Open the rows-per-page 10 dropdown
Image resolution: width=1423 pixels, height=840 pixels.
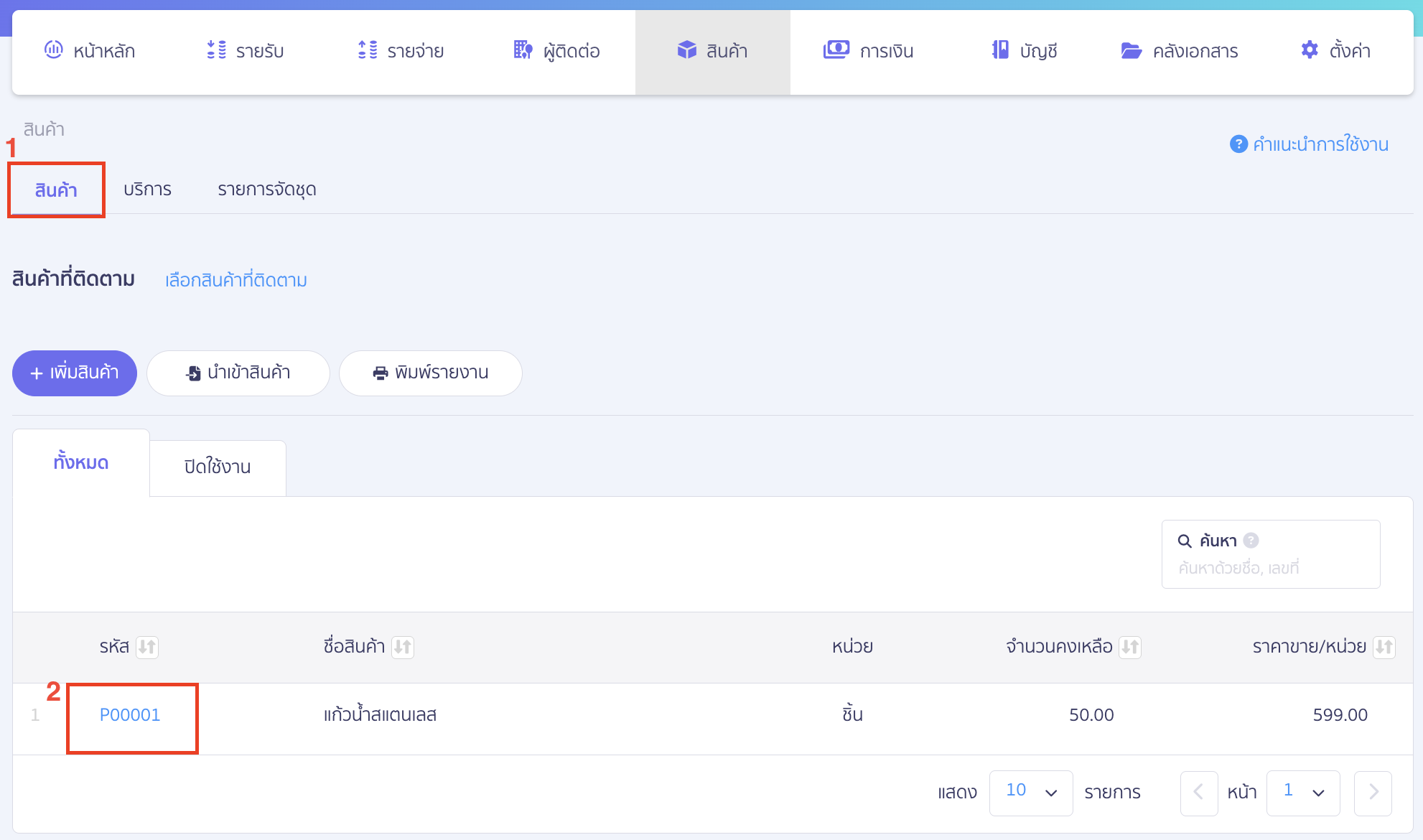pos(1031,793)
